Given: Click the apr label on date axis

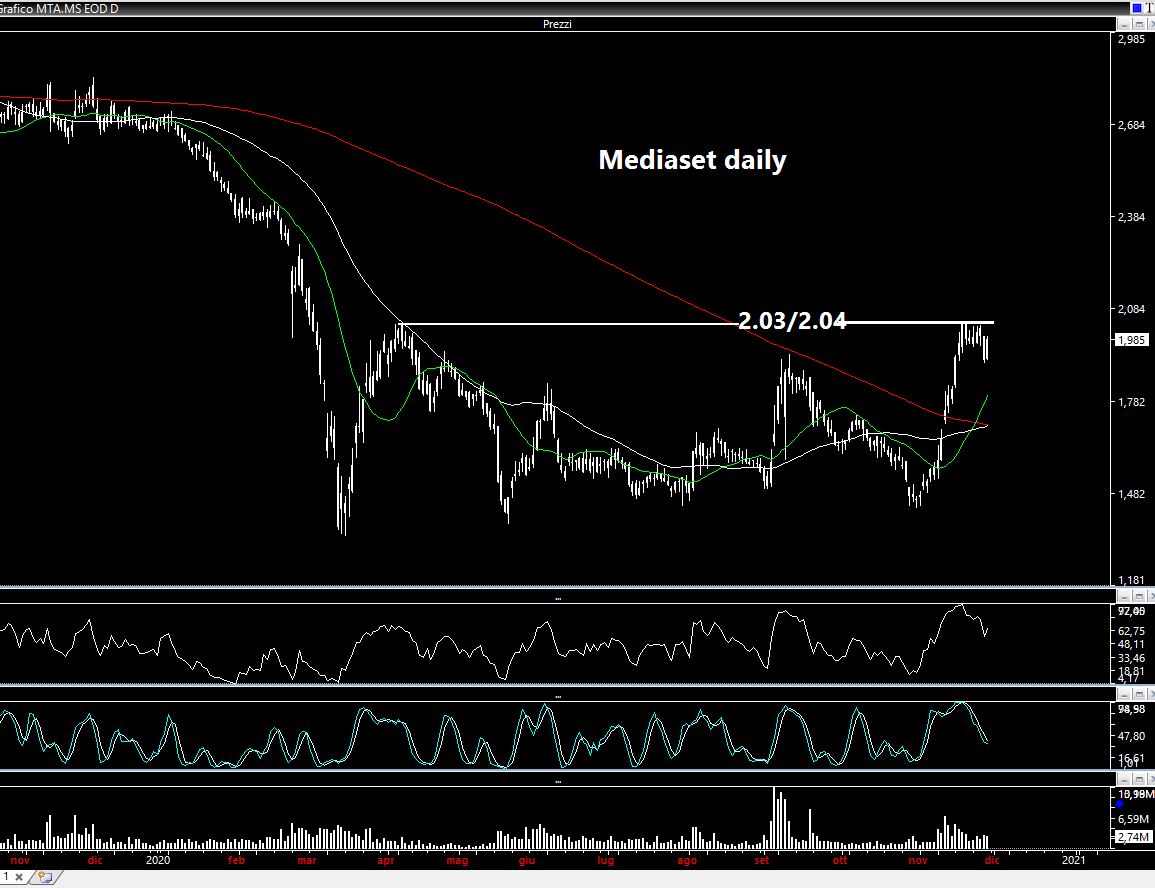Looking at the screenshot, I should point(386,860).
